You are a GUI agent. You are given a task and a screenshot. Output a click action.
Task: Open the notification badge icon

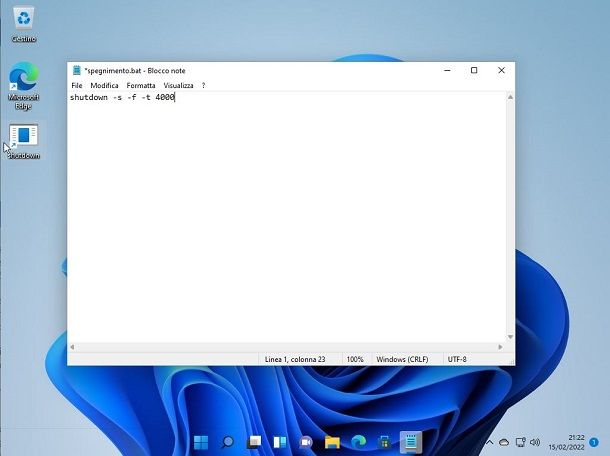594,442
